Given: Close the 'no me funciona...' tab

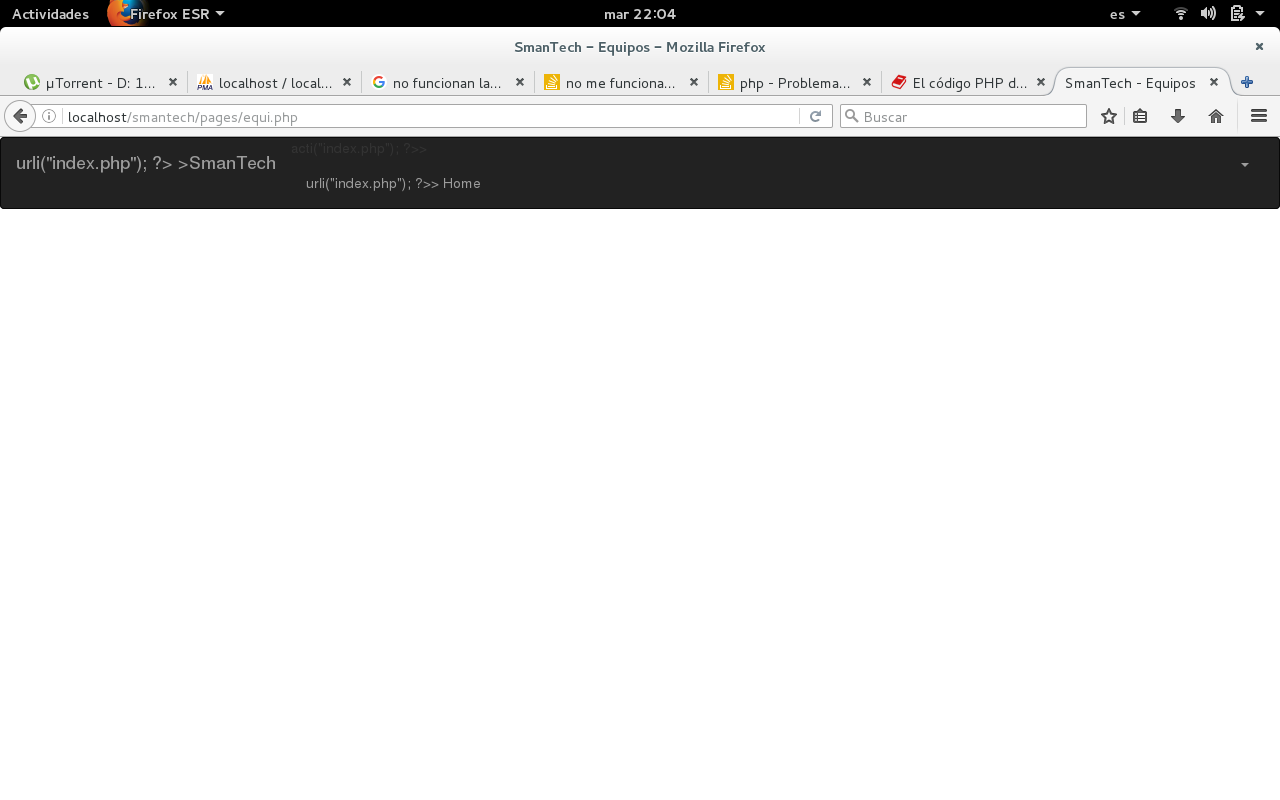Looking at the screenshot, I should point(694,82).
